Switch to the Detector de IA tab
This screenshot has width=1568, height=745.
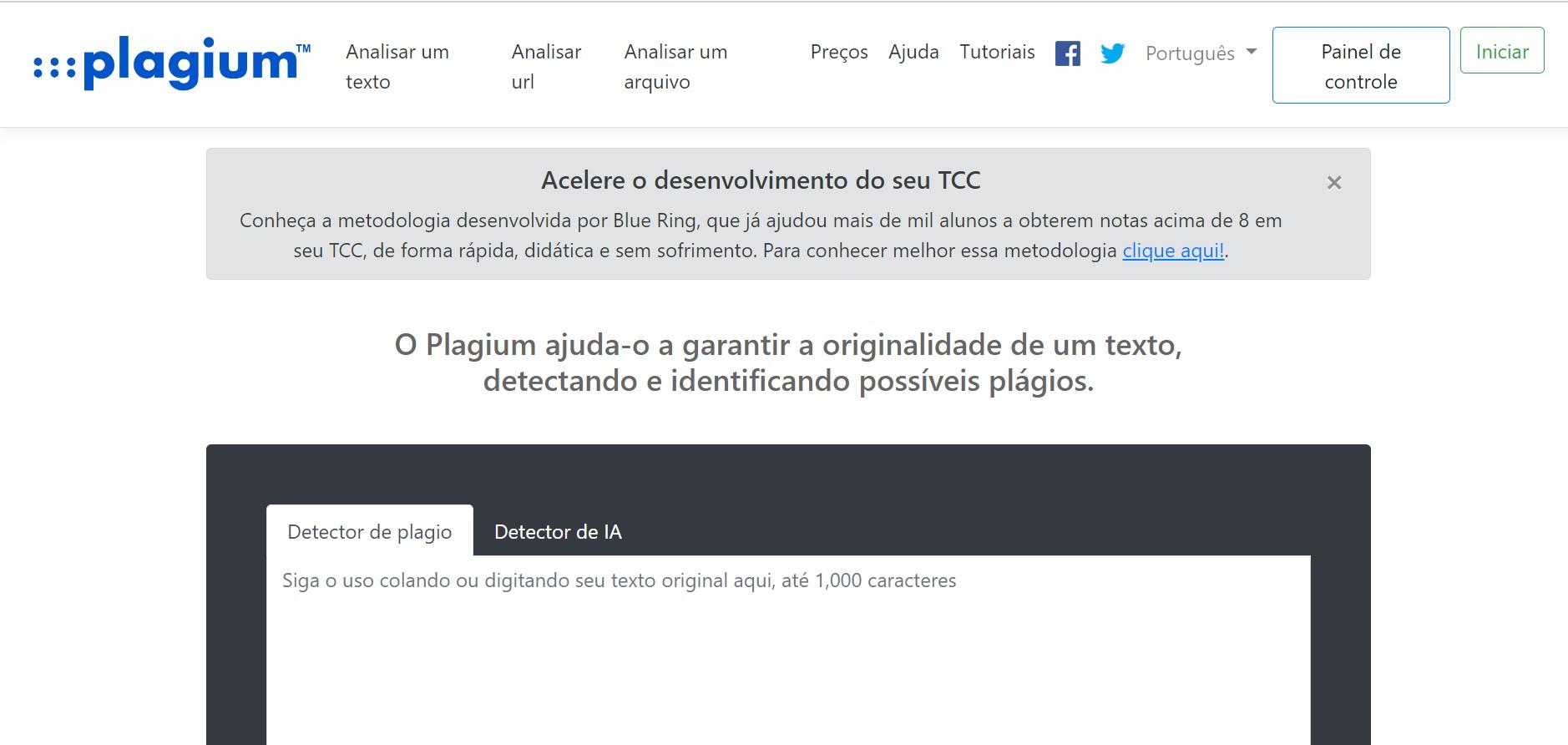[x=558, y=531]
